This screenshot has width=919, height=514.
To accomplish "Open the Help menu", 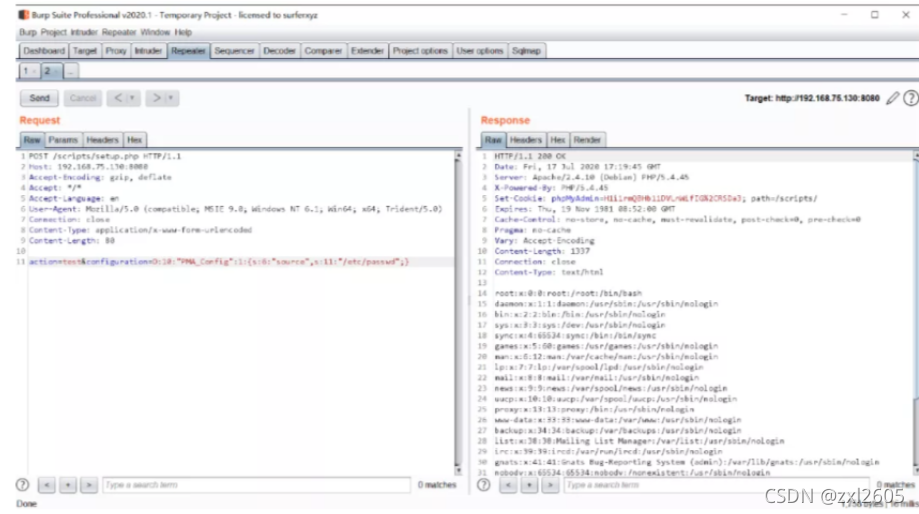I will pyautogui.click(x=183, y=32).
